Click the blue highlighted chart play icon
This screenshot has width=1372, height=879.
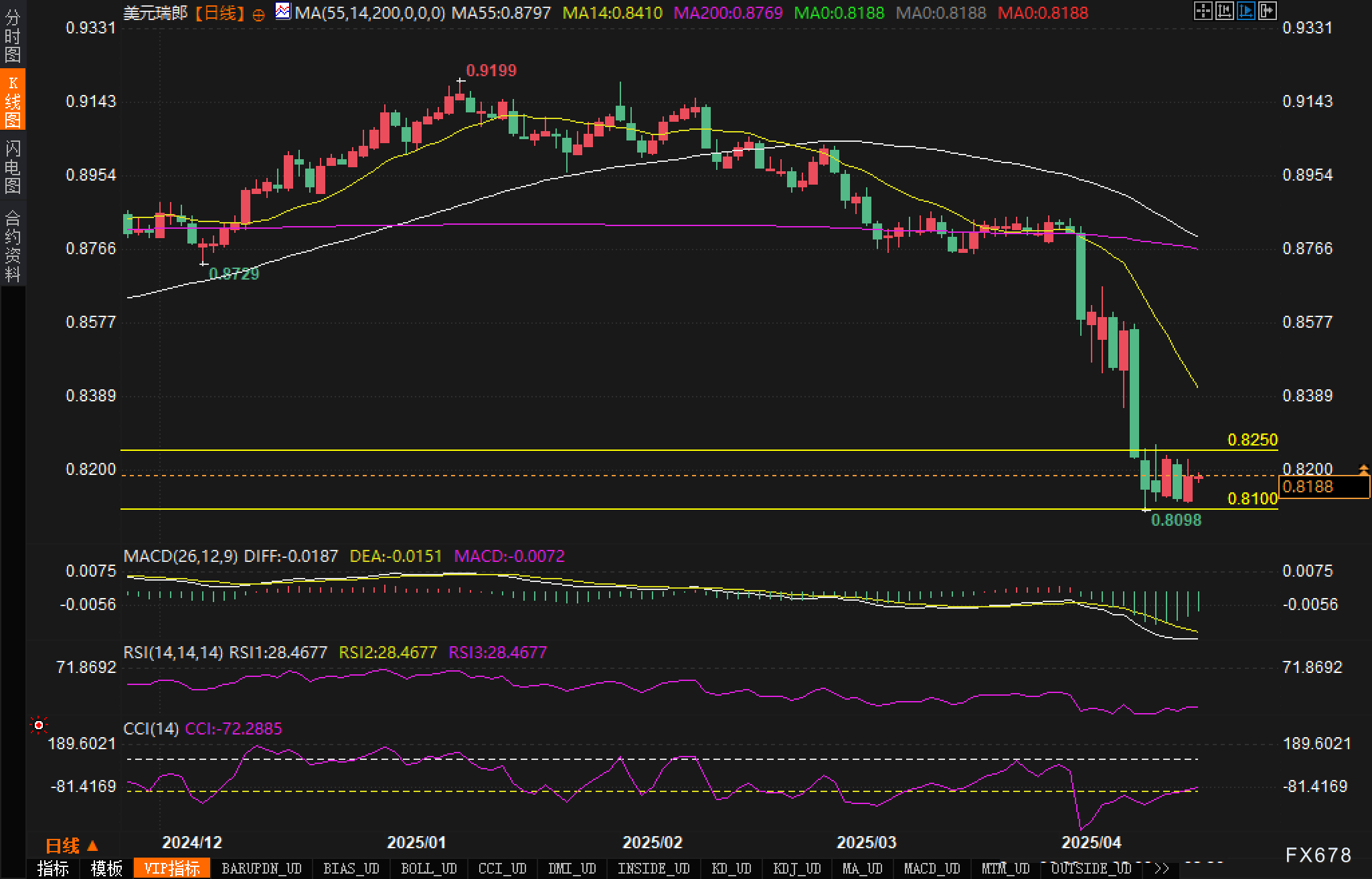coord(1246,11)
